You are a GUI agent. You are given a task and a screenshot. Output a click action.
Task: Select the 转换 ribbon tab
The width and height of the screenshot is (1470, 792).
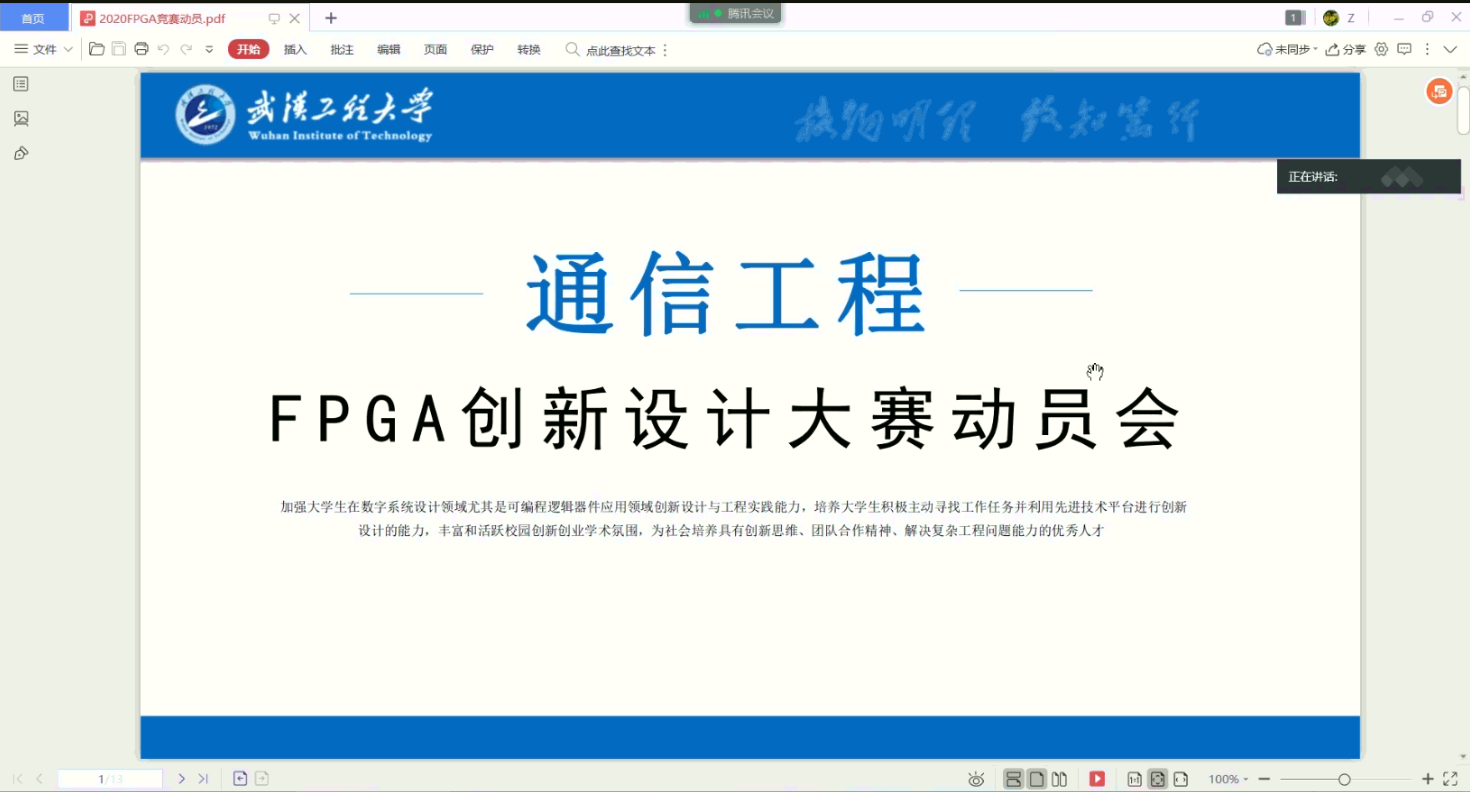pos(528,49)
